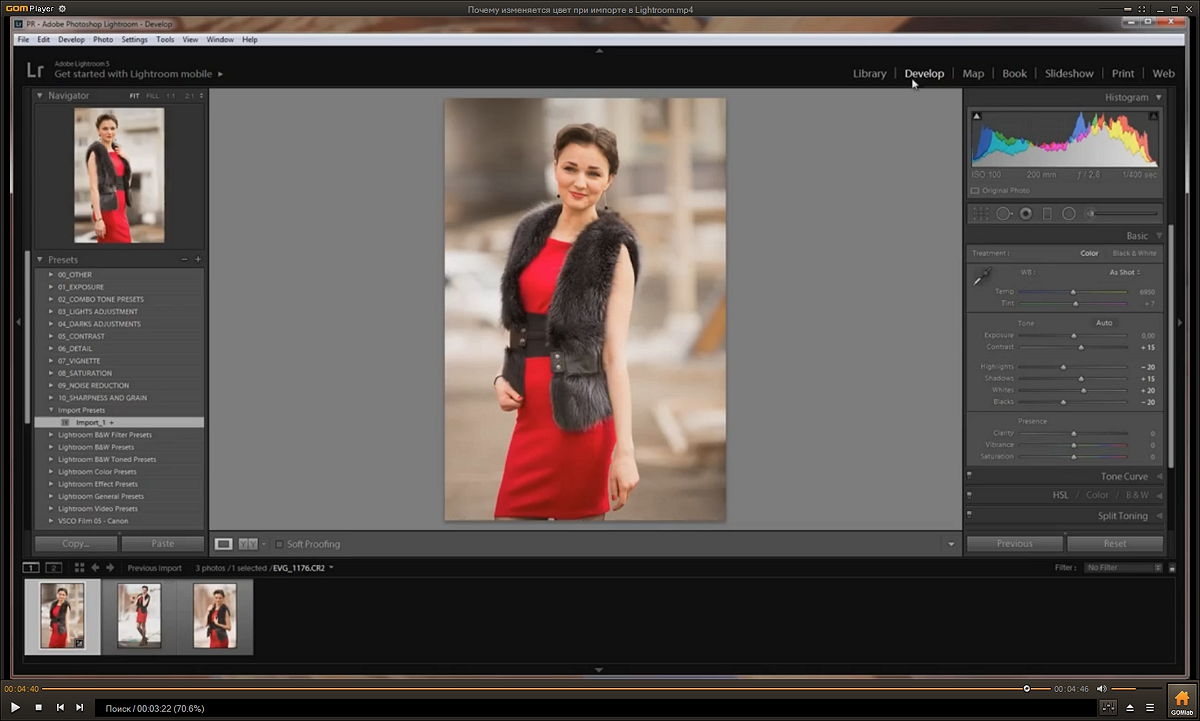Toggle the histogram shadow clipping triangle
Image resolution: width=1200 pixels, height=721 pixels.
977,117
